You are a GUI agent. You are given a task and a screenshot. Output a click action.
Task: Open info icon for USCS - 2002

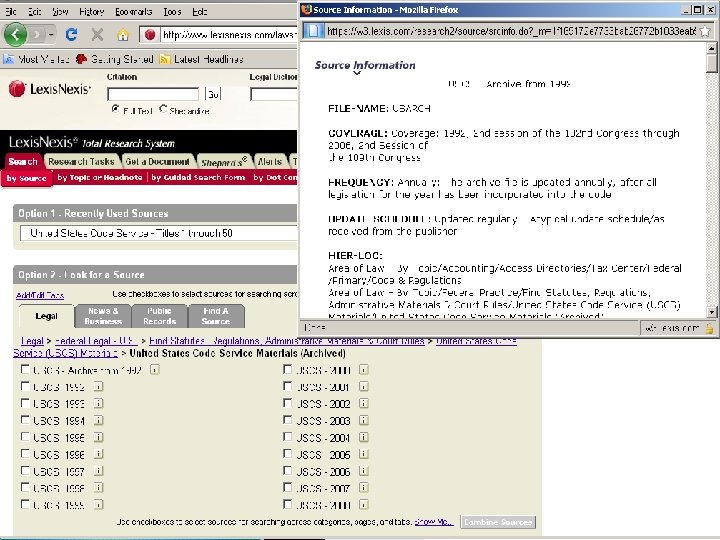(364, 403)
